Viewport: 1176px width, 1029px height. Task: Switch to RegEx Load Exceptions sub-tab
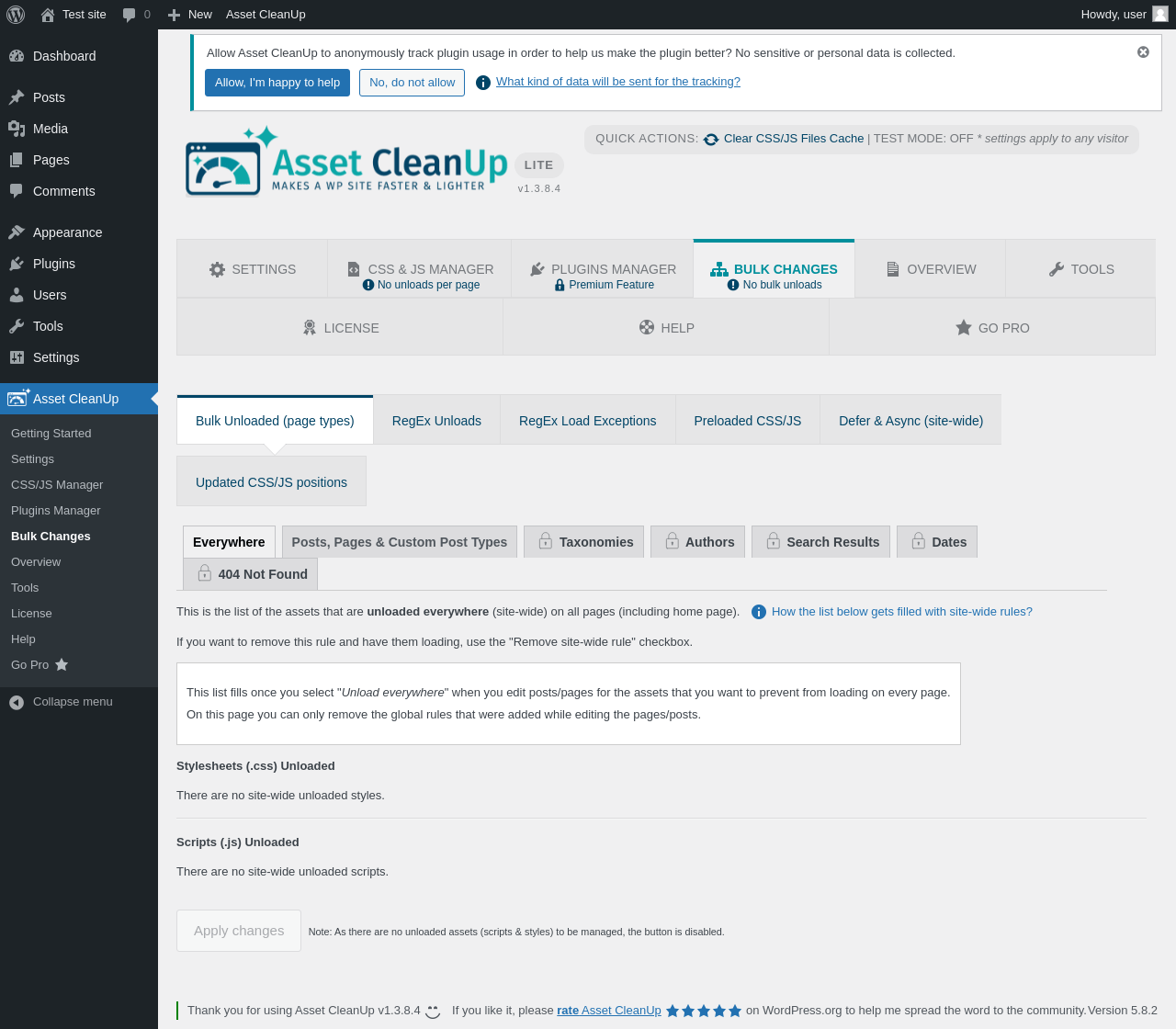(x=588, y=421)
